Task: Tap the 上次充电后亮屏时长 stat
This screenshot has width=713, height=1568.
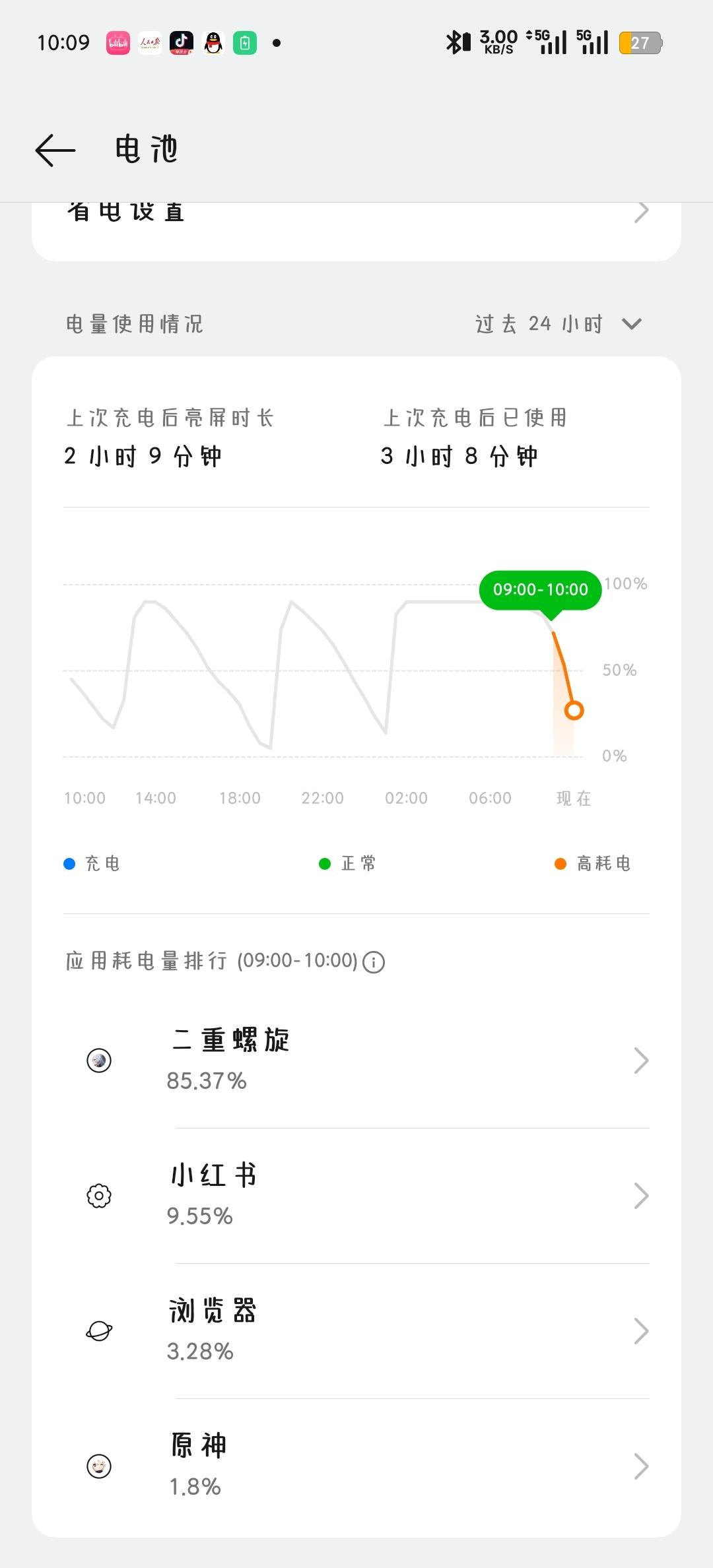Action: [169, 437]
